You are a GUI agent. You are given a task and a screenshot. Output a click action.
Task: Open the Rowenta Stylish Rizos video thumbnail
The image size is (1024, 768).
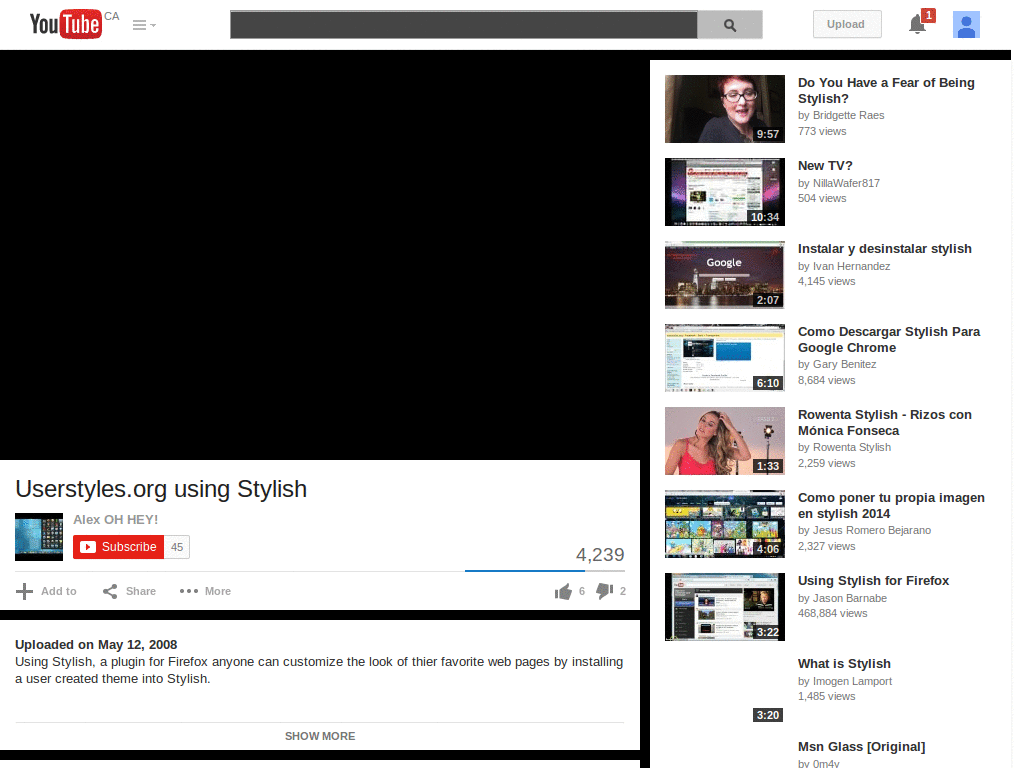[x=725, y=440]
